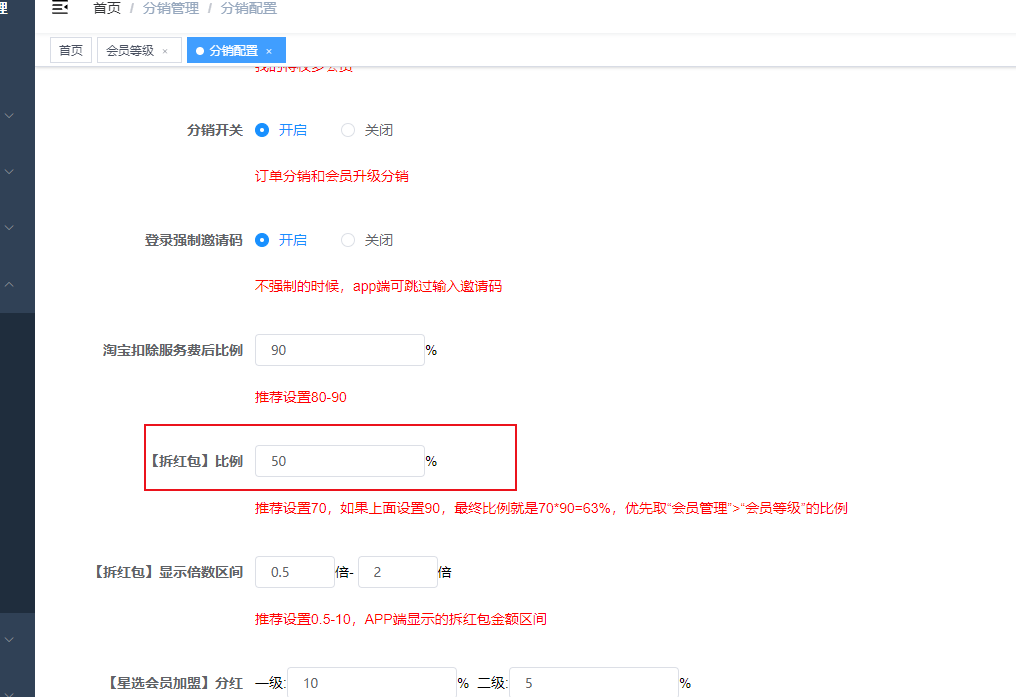Click 分销管理 in the breadcrumb

(170, 9)
